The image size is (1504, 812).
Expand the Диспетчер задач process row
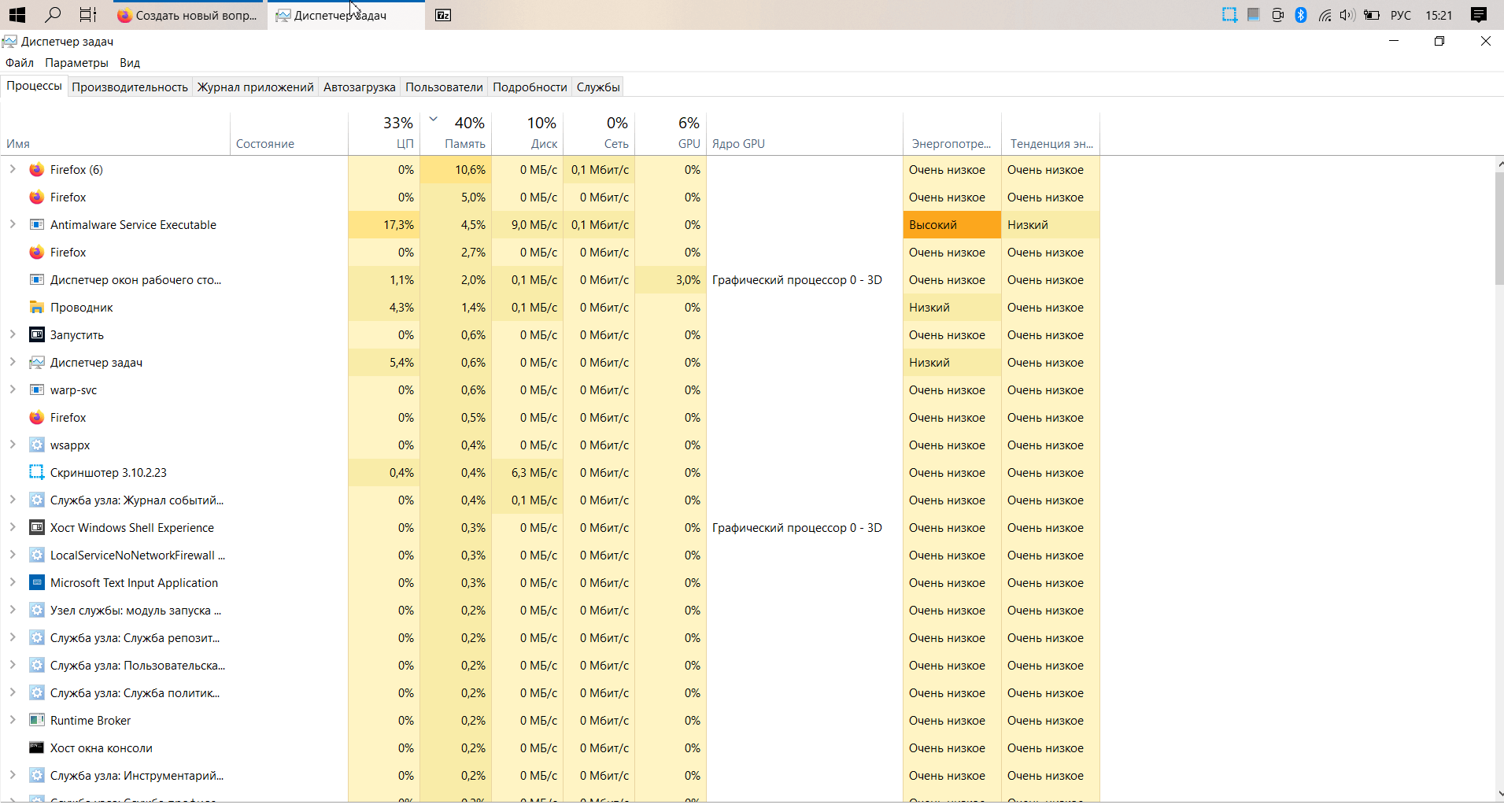point(13,362)
